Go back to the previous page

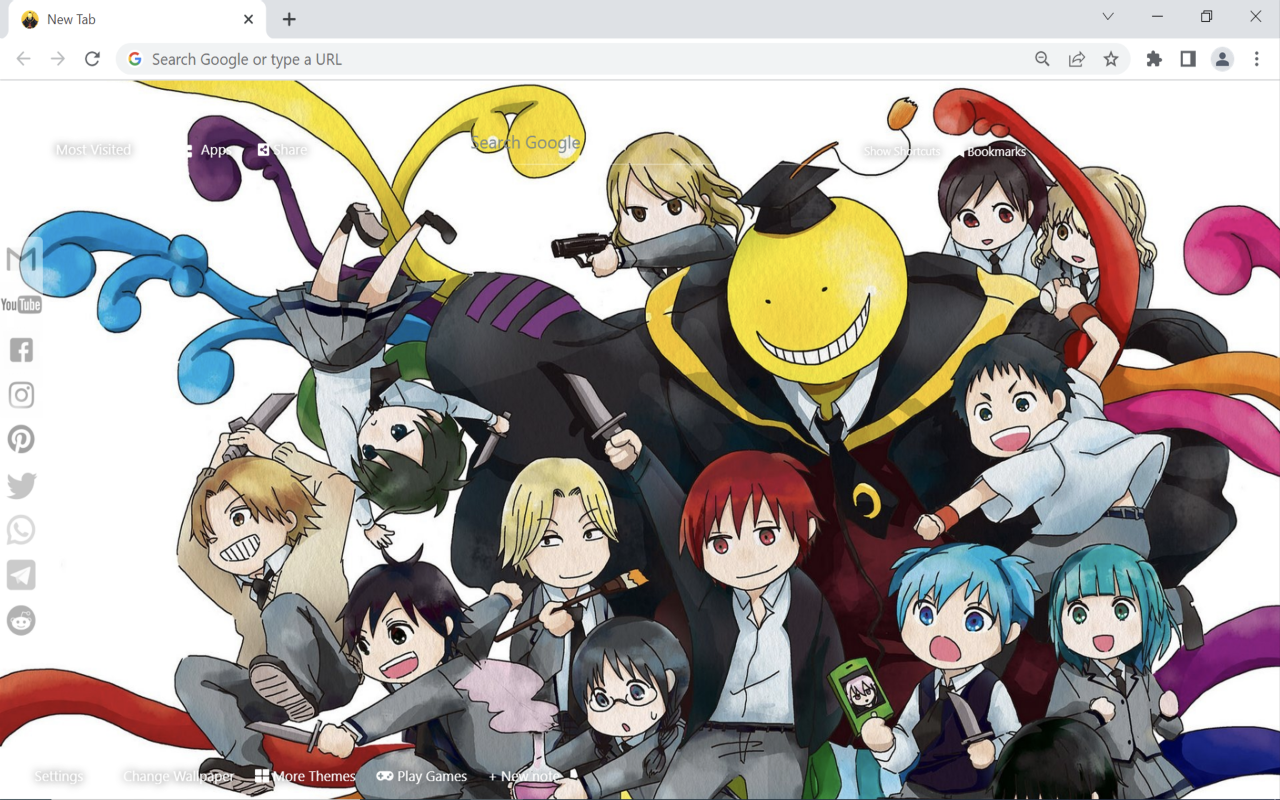pos(24,59)
